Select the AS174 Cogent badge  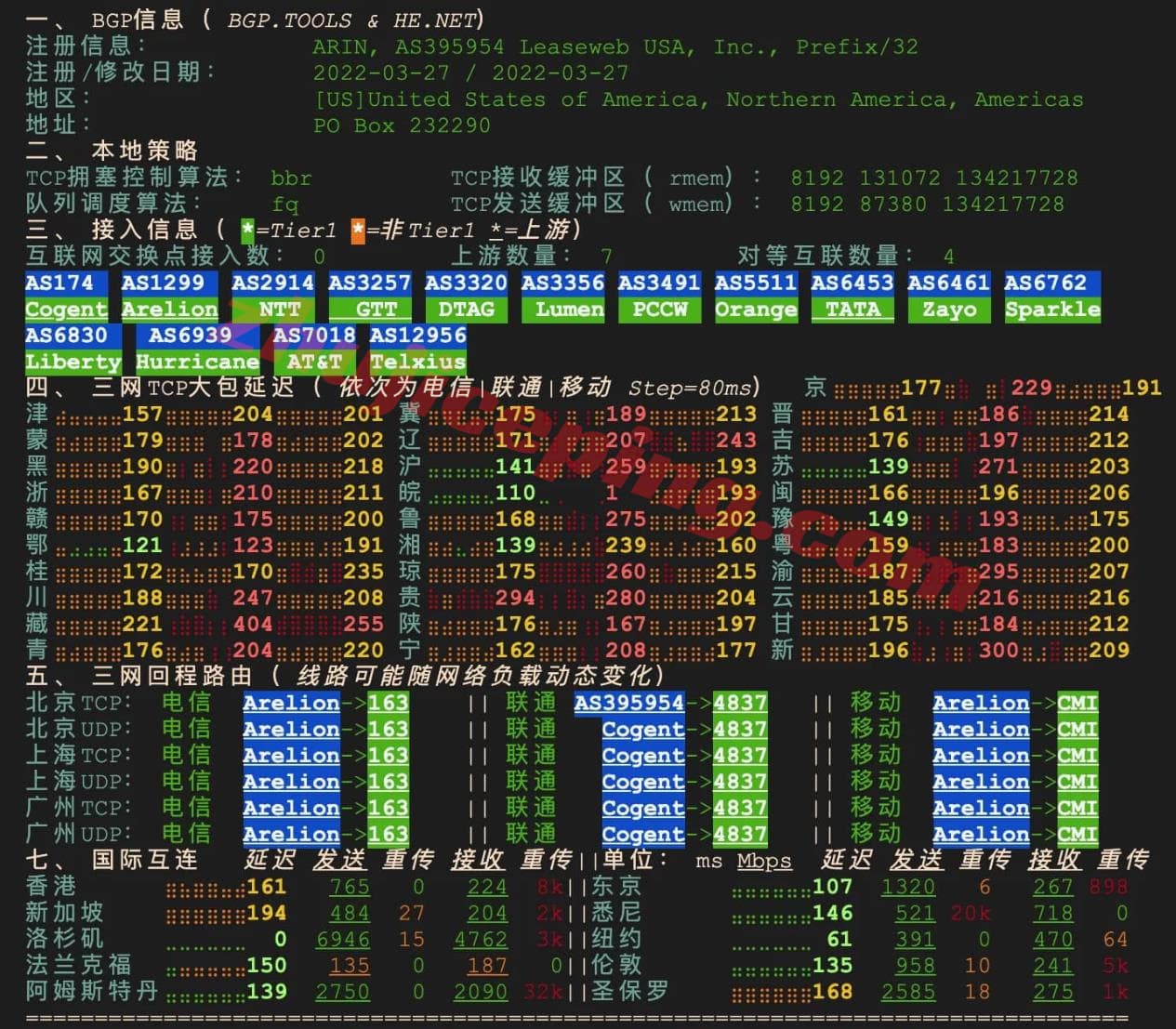[65, 296]
